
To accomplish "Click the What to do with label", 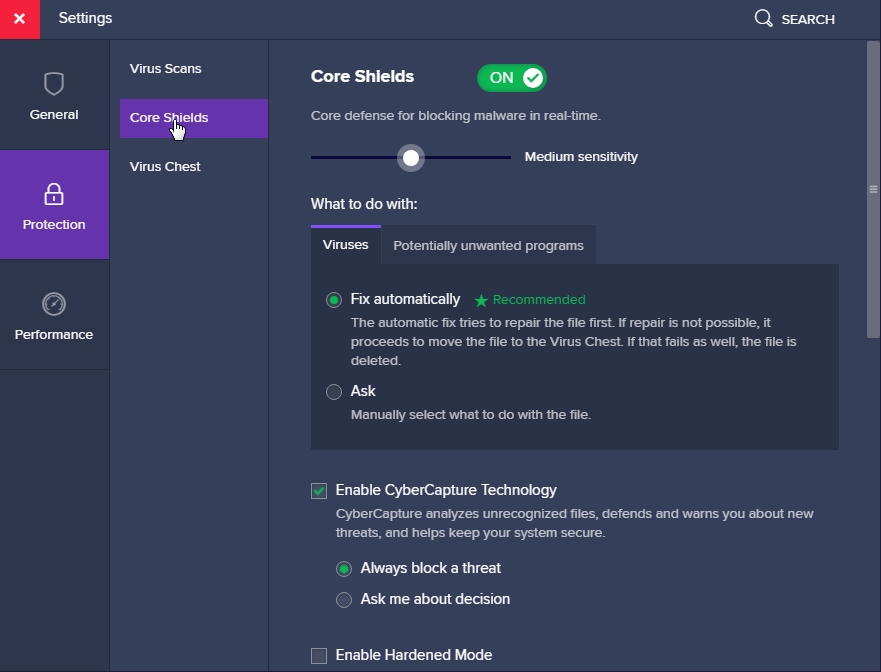I will (364, 204).
